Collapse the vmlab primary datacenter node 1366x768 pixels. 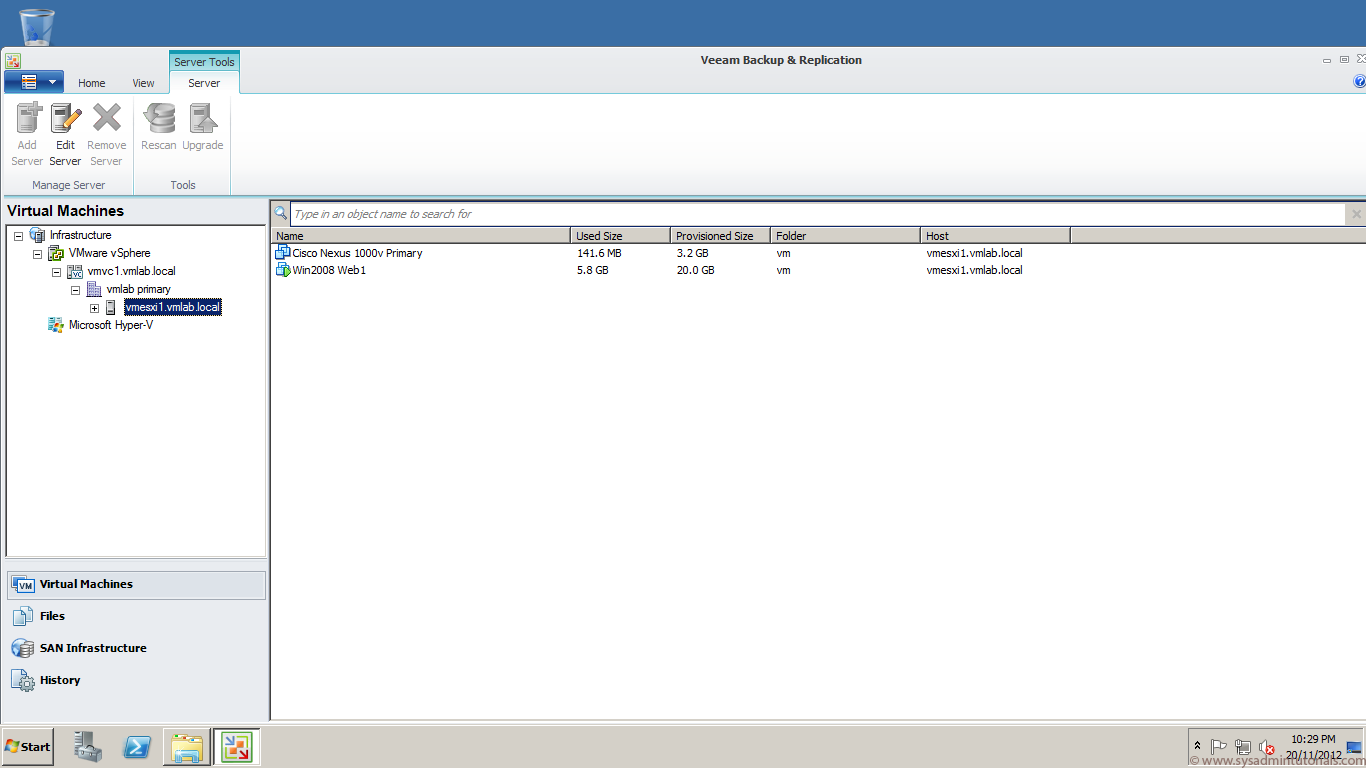(x=75, y=289)
